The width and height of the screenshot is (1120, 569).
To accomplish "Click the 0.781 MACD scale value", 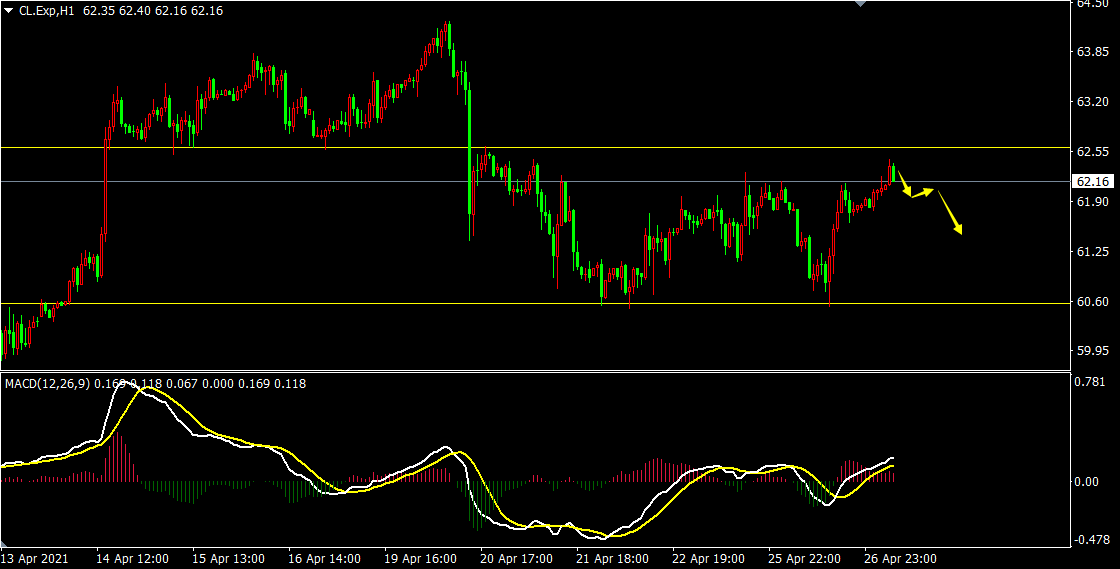I will 1088,381.
